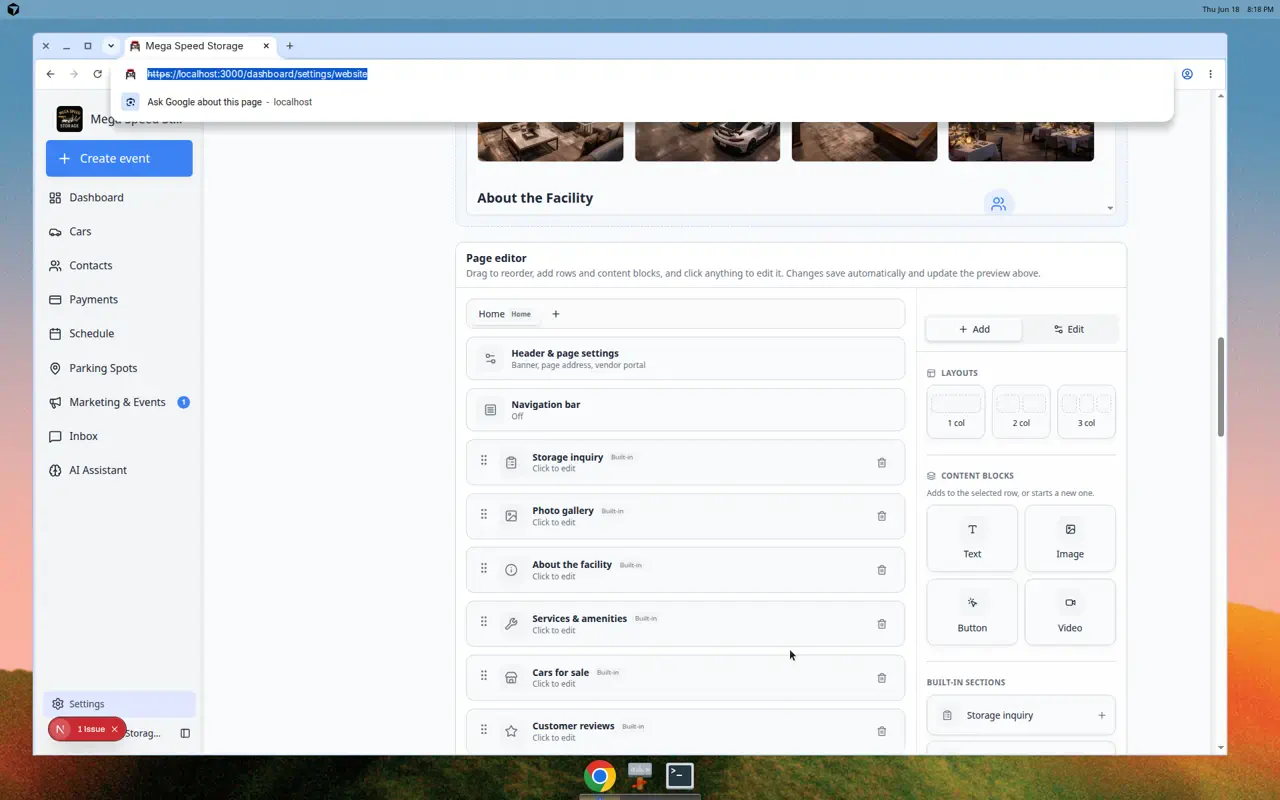Choose the 2 col layout

point(1021,411)
